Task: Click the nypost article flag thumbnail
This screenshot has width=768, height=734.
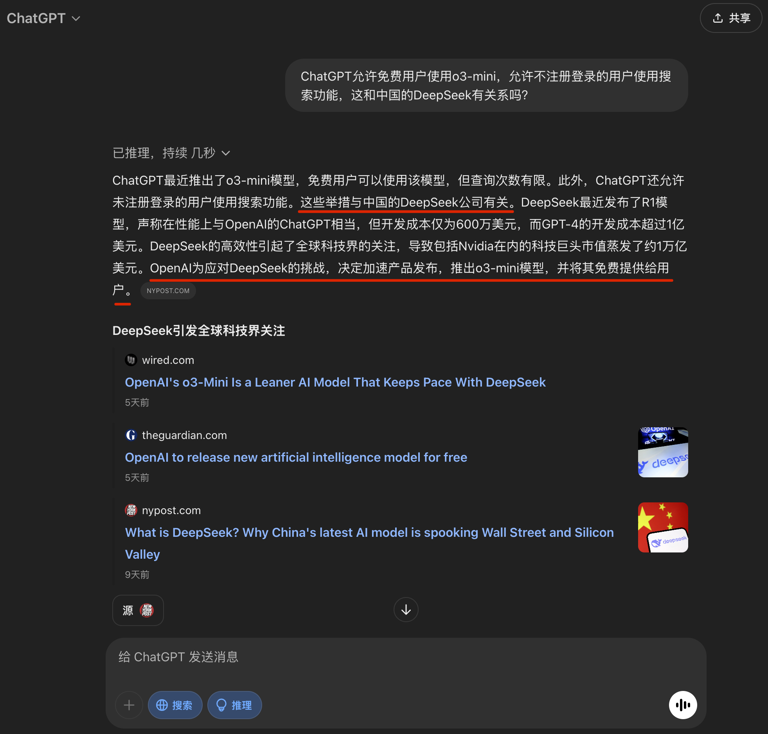Action: point(663,527)
